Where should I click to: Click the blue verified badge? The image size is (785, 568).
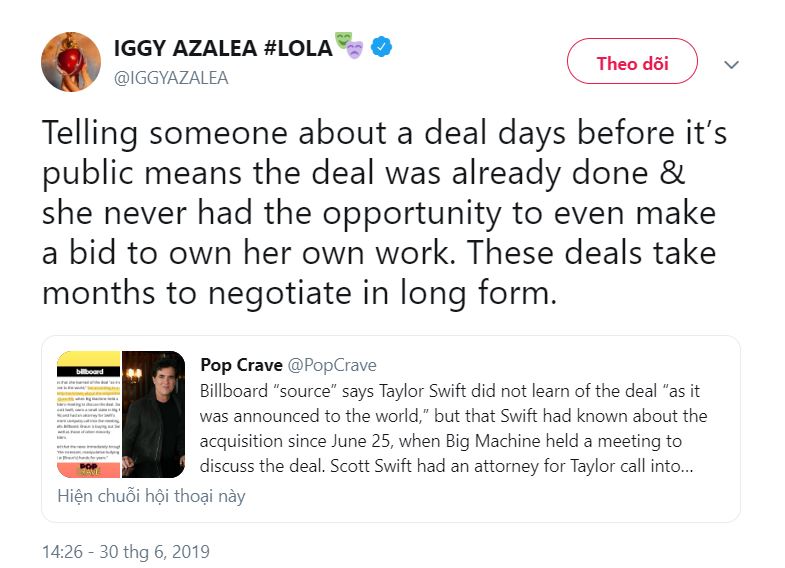point(381,46)
